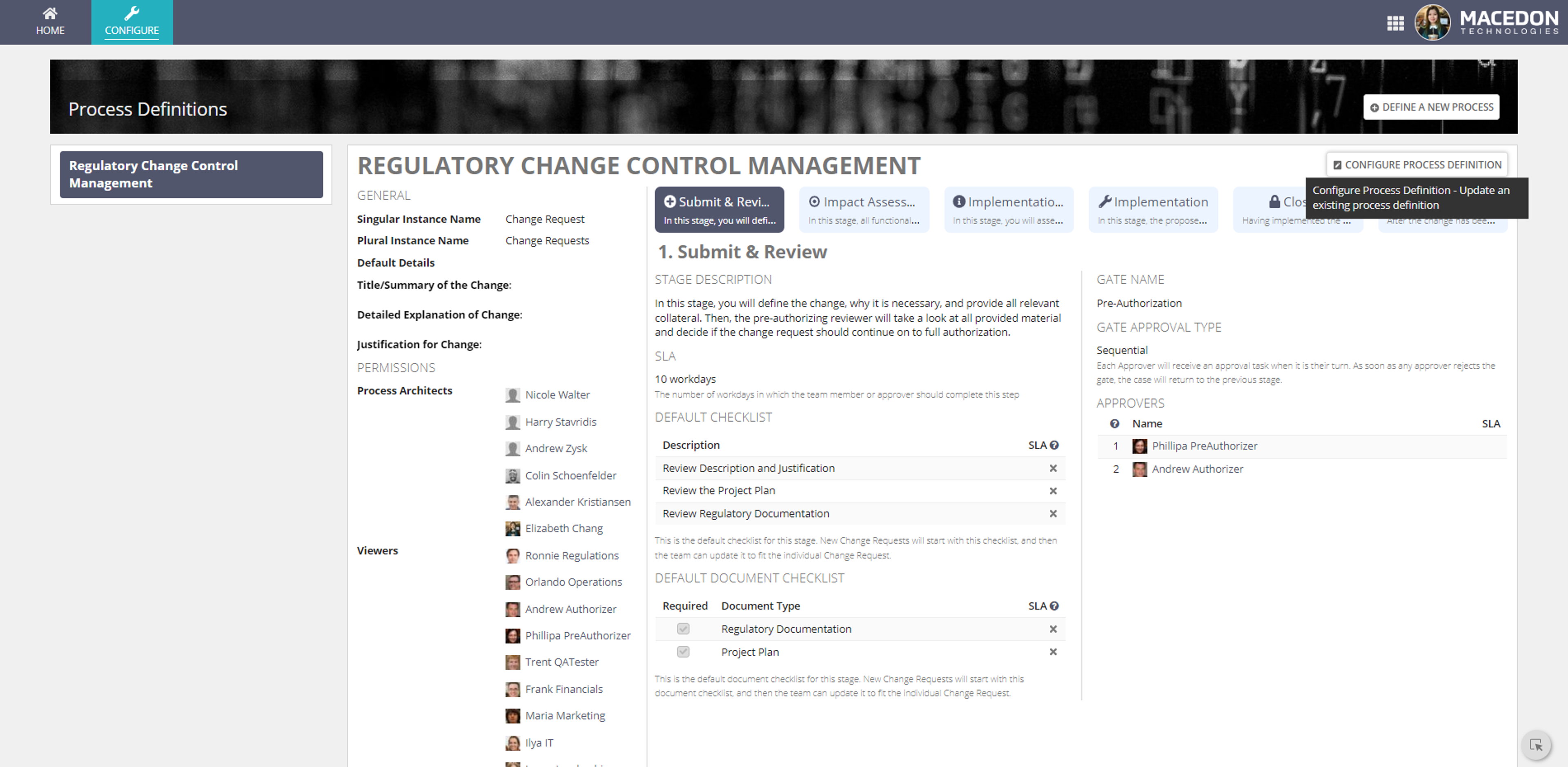Click Configure Process Definition button
This screenshot has width=1568, height=767.
(1417, 165)
